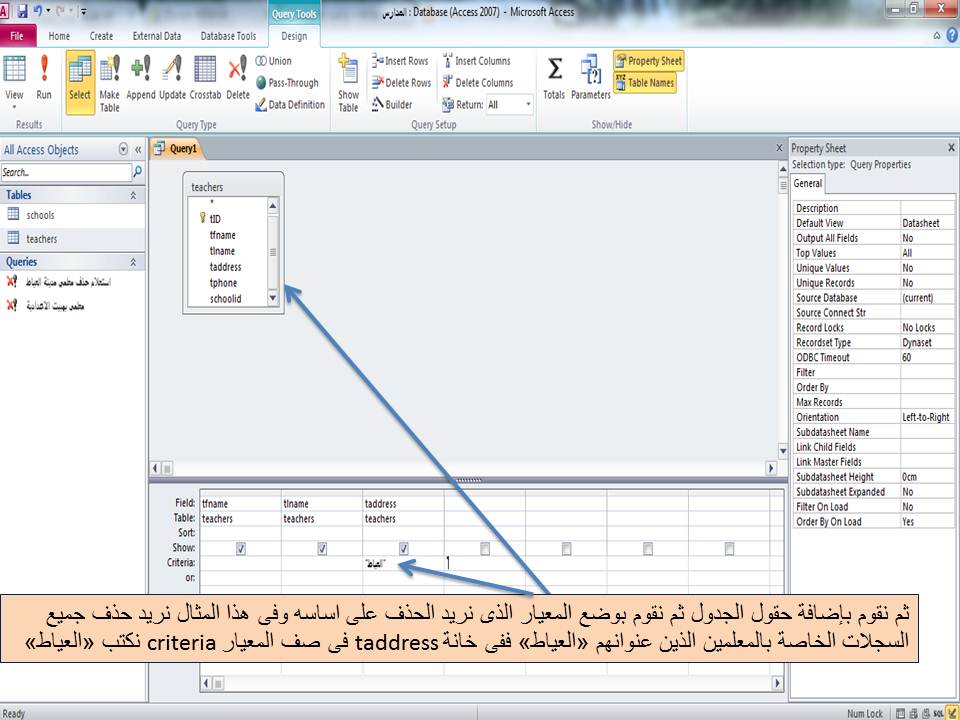Switch to the External Data tab
Image resolution: width=960 pixels, height=720 pixels.
157,36
